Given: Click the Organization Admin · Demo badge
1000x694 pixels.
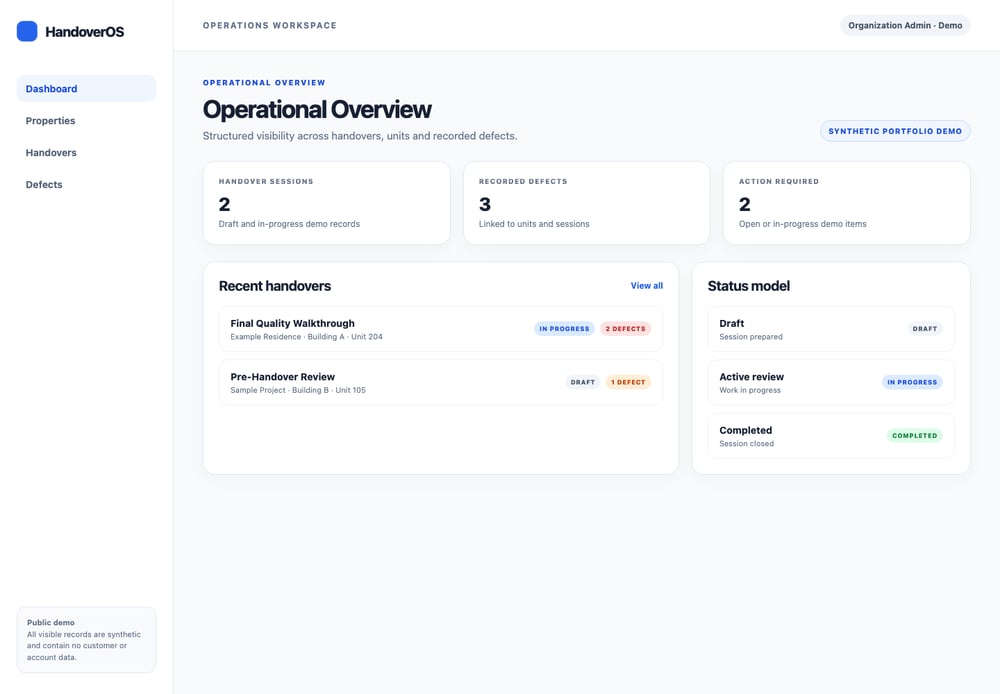Looking at the screenshot, I should 905,26.
